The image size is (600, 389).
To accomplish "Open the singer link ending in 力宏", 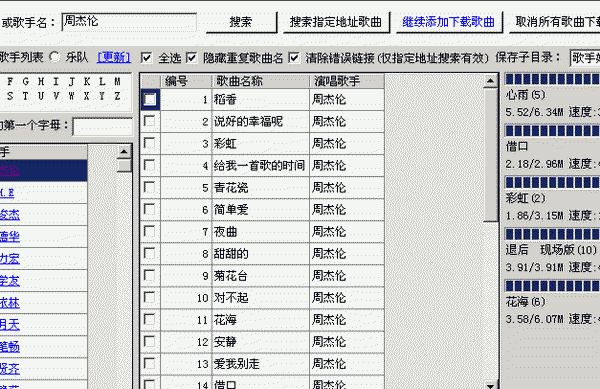I will 10,259.
